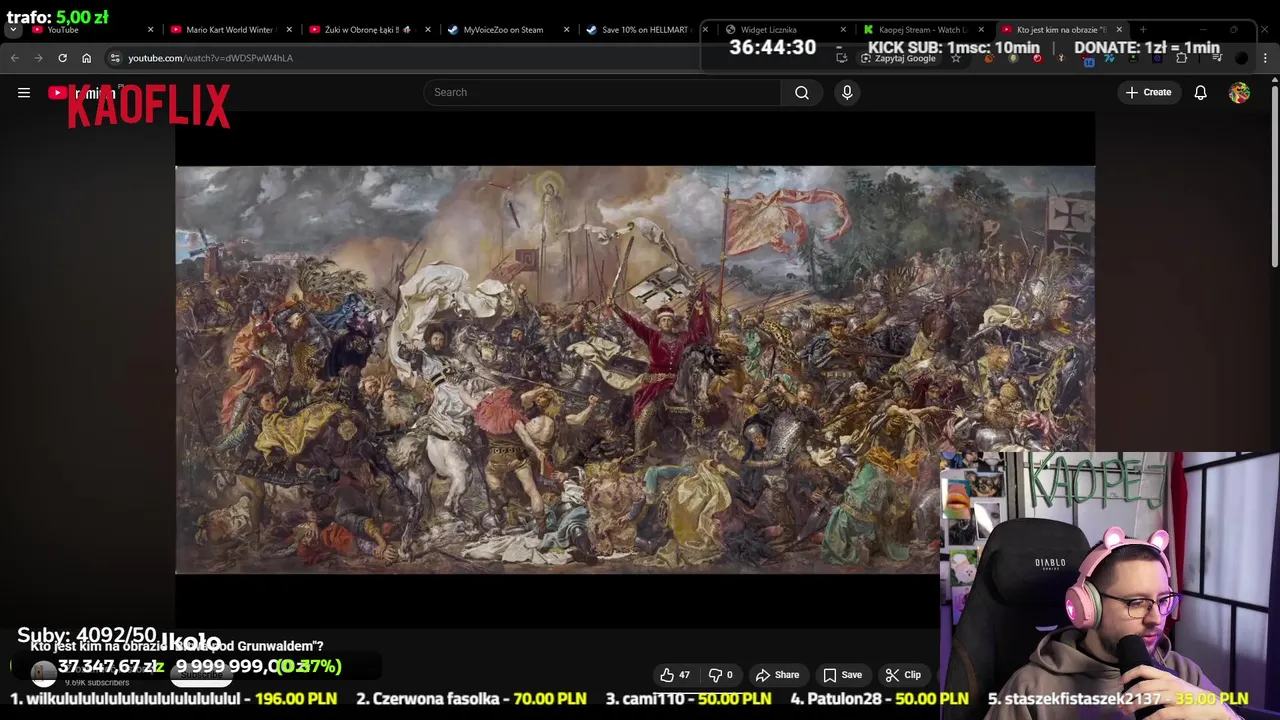Share the video

click(777, 675)
